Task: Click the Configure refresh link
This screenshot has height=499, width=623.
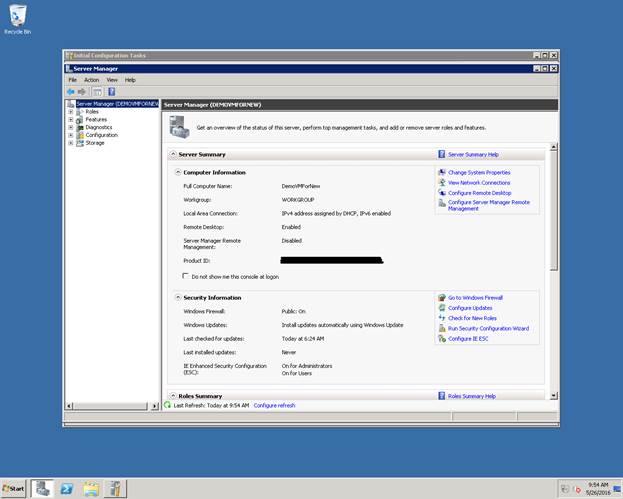Action: (x=275, y=405)
